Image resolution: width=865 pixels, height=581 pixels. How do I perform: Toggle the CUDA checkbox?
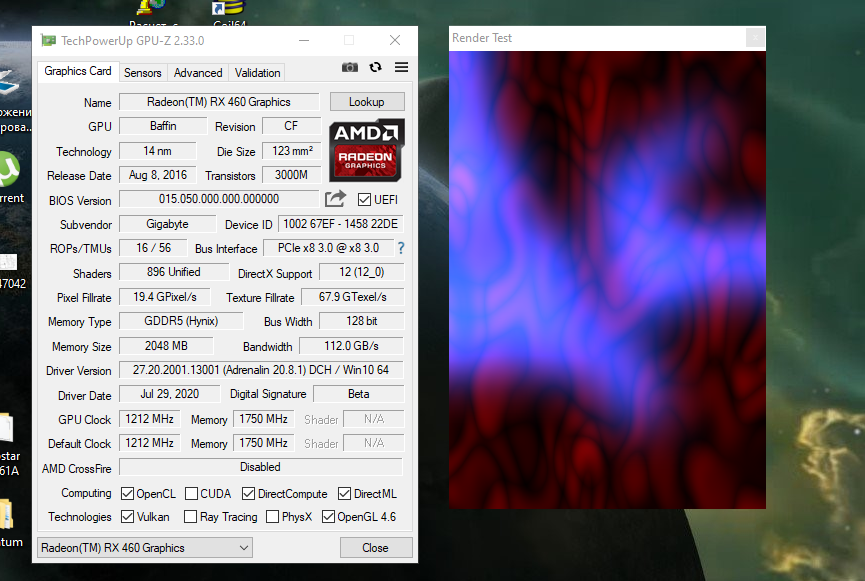tap(191, 493)
